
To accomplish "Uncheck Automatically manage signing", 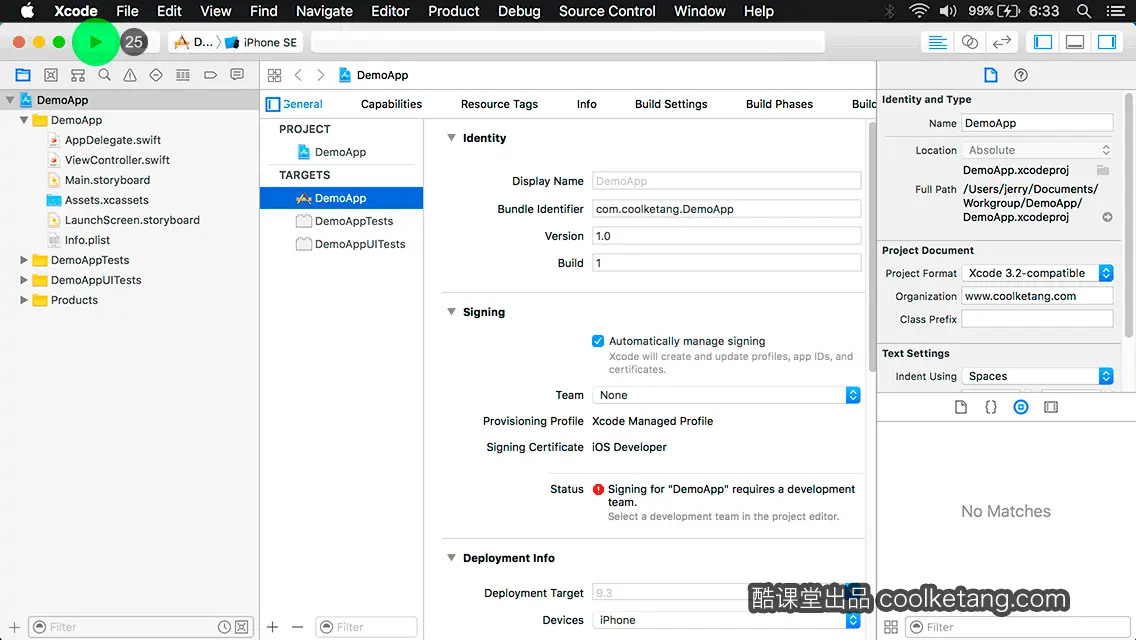I will [598, 341].
